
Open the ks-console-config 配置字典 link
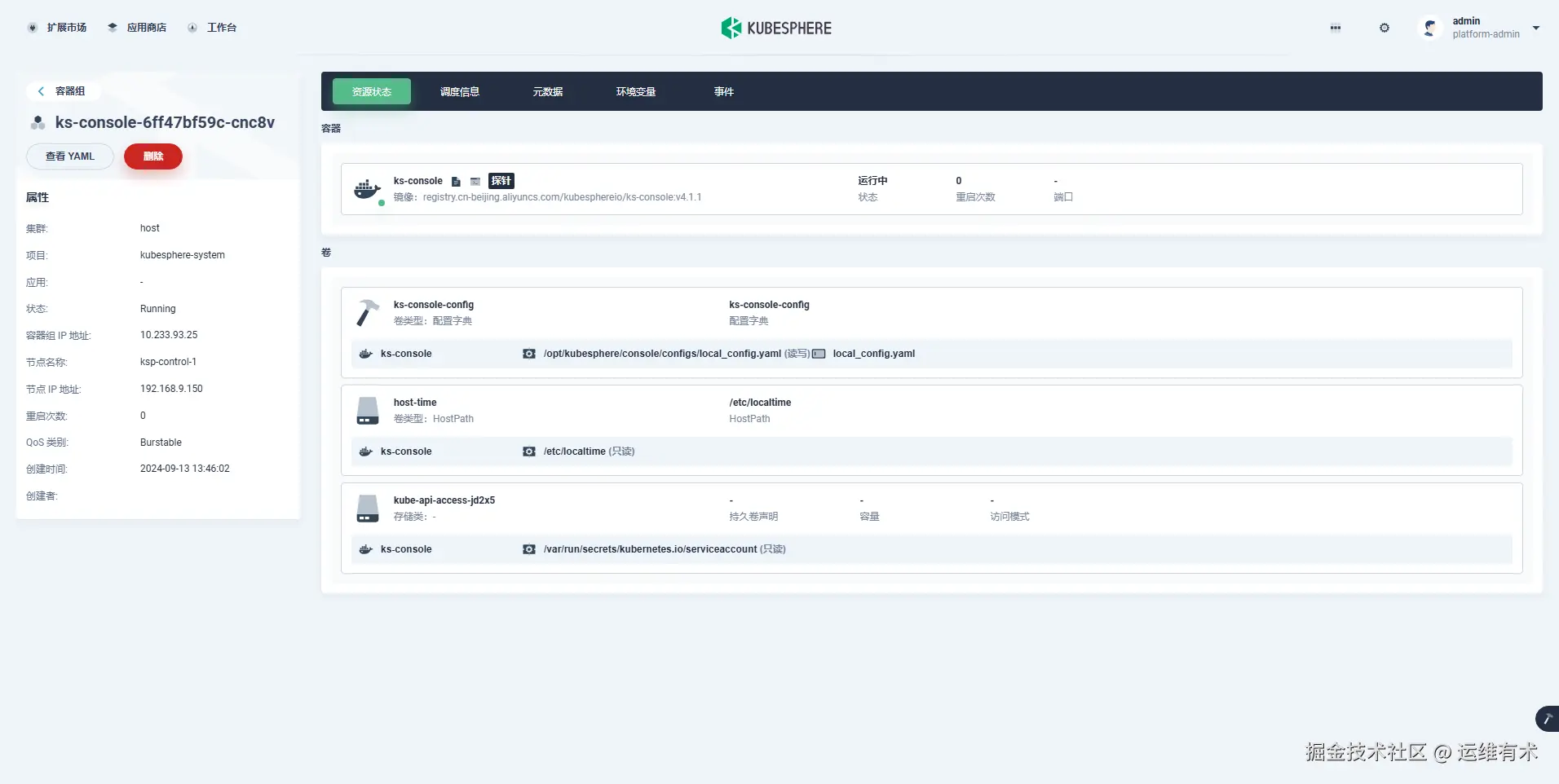coord(770,305)
